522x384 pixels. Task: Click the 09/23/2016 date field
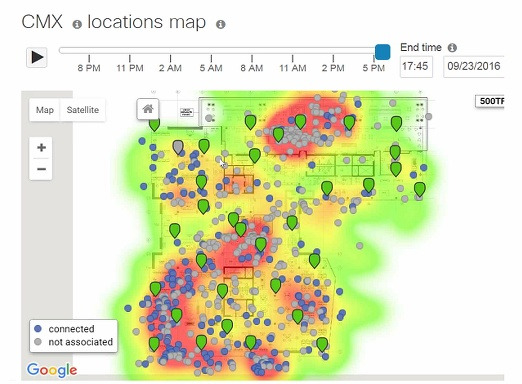[x=474, y=67]
